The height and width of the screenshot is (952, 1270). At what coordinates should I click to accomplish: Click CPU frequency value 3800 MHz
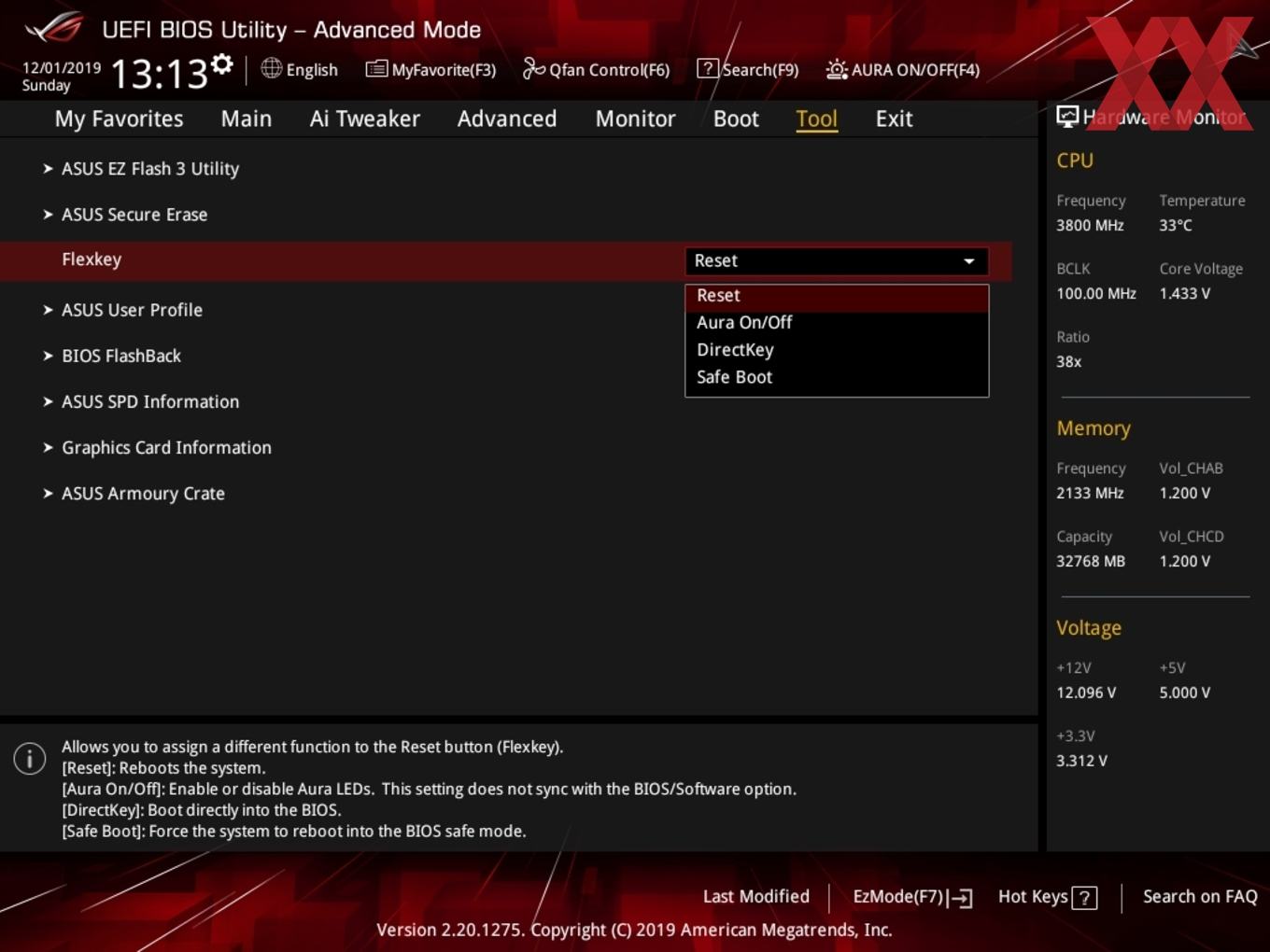coord(1090,225)
